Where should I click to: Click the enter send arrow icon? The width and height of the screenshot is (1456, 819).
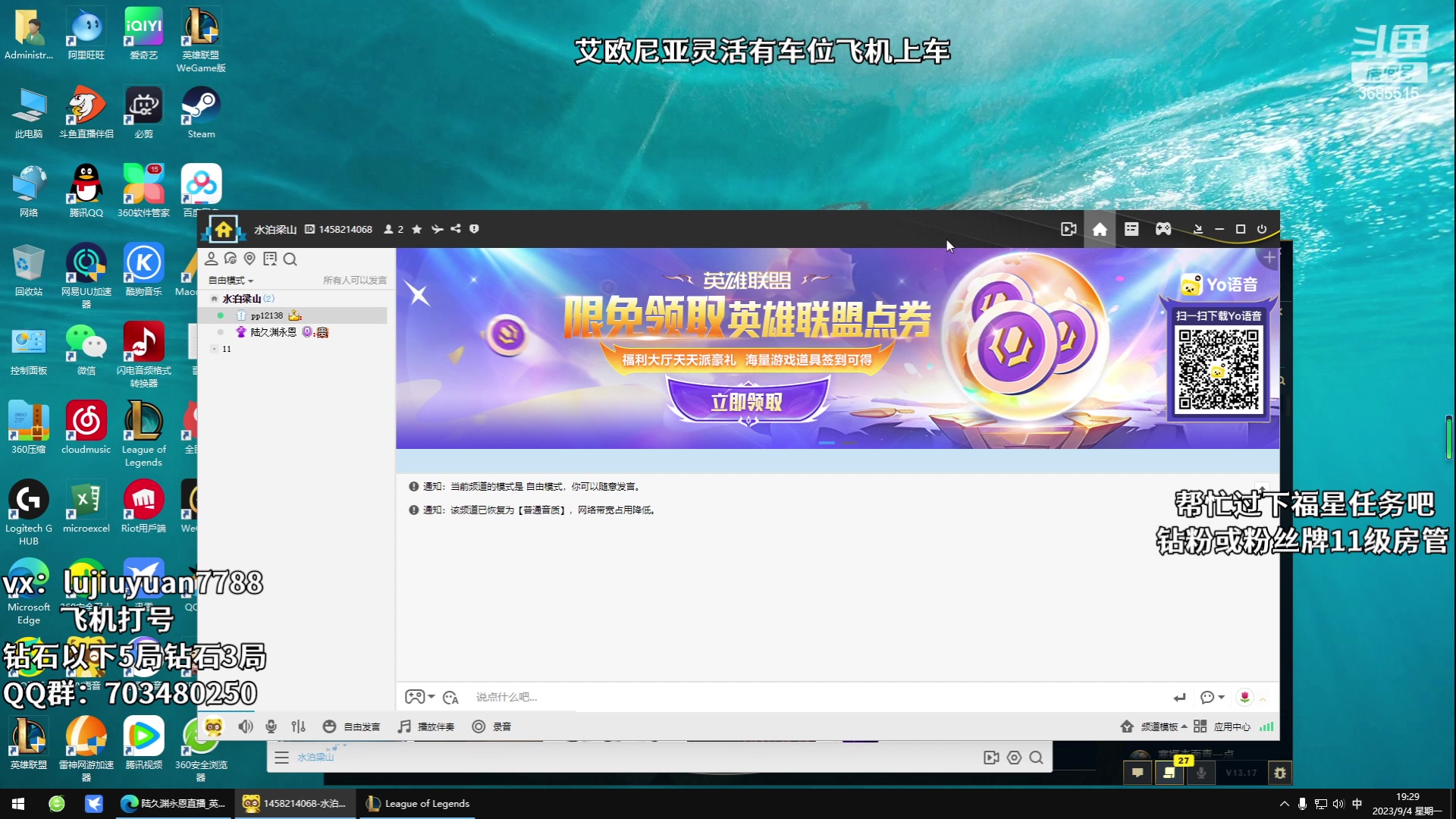click(x=1179, y=698)
